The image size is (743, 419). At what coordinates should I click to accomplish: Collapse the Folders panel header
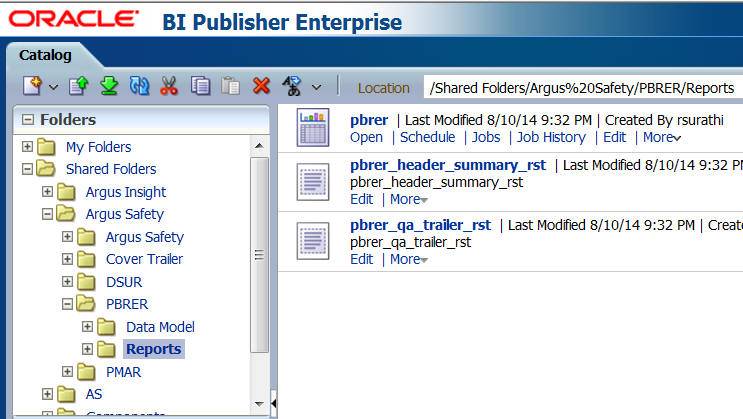pyautogui.click(x=28, y=119)
